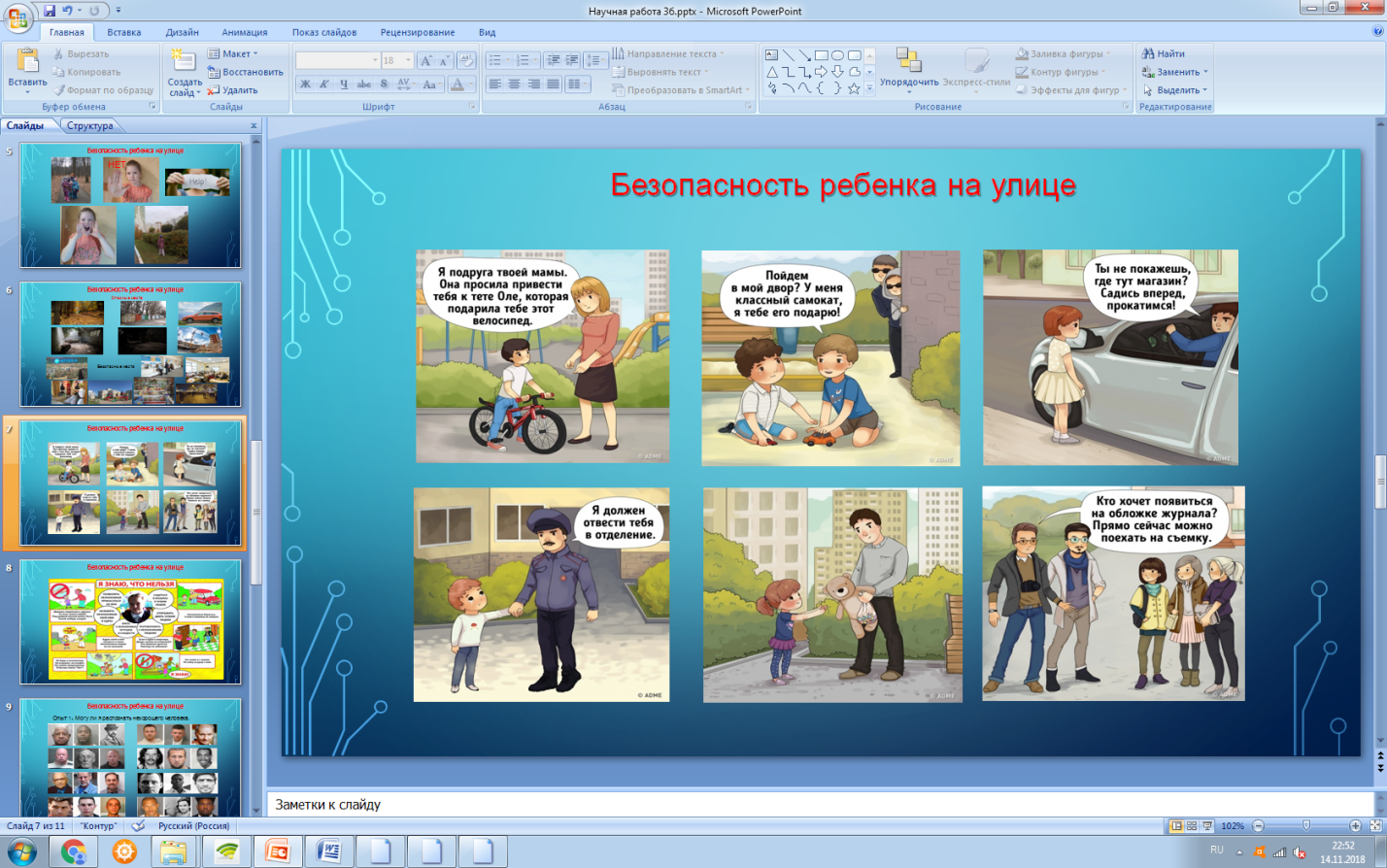
Task: Select the slide 5 thumbnail
Action: tap(131, 205)
